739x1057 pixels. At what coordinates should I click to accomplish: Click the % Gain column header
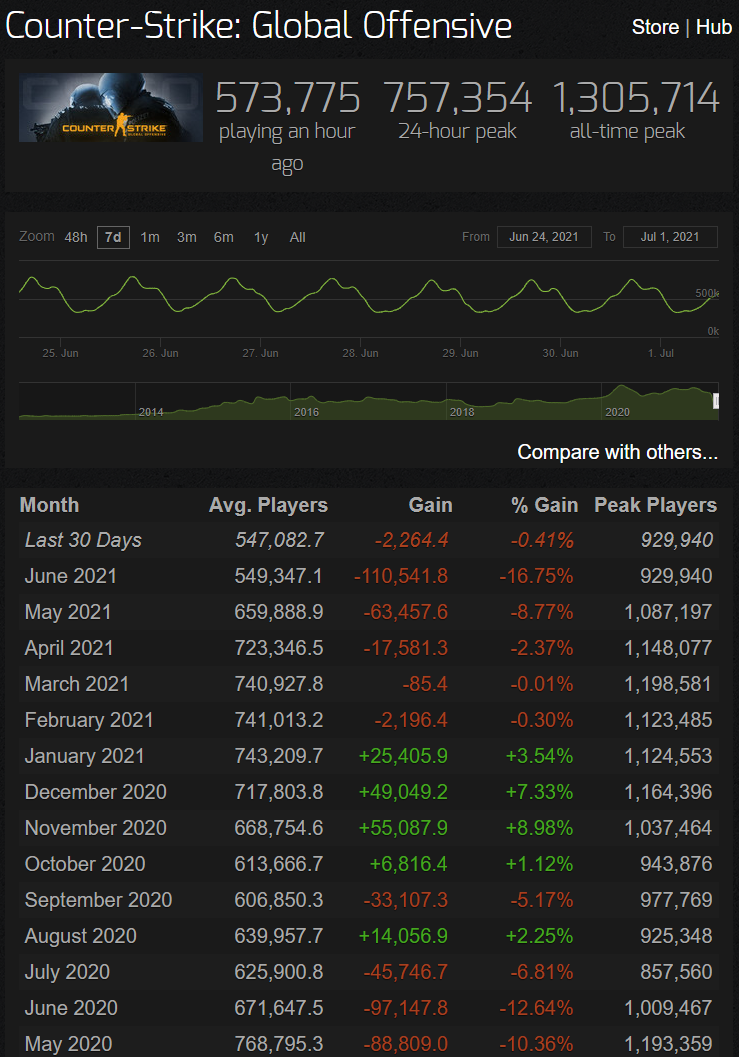pyautogui.click(x=544, y=505)
